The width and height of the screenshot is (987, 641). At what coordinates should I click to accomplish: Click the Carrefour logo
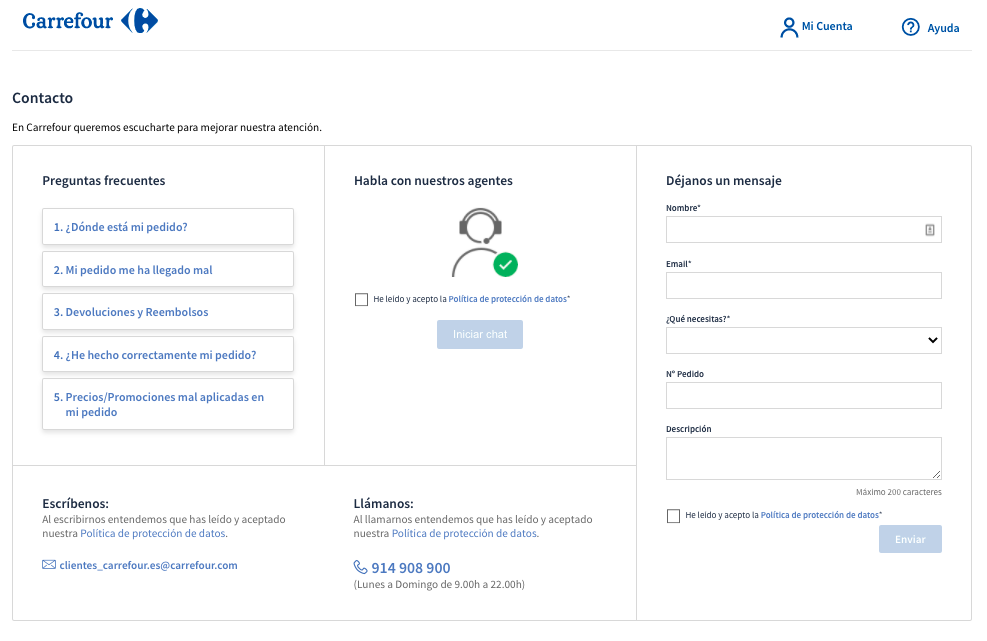pyautogui.click(x=90, y=20)
